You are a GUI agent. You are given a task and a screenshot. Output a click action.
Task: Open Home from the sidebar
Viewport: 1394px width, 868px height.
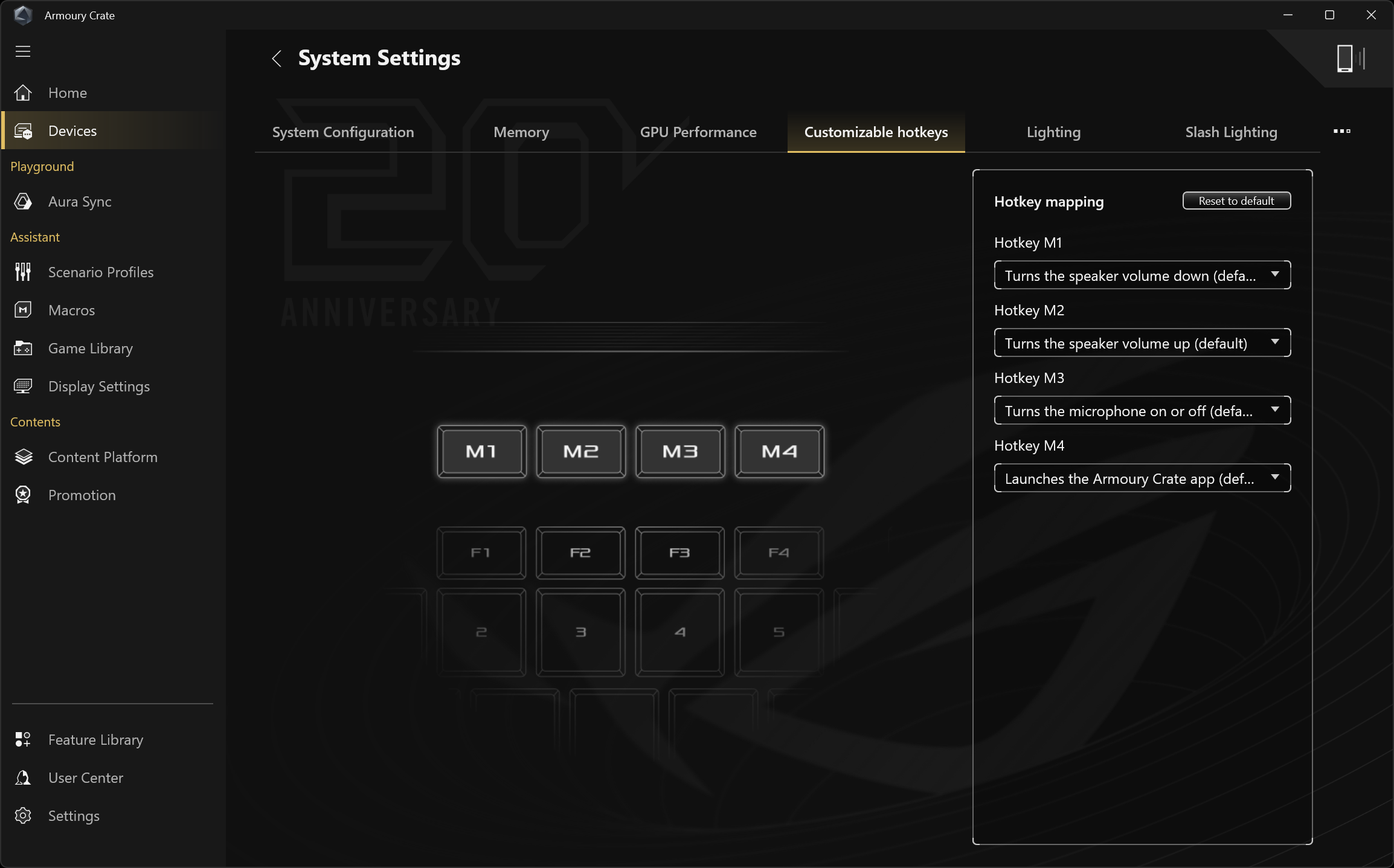pos(68,93)
